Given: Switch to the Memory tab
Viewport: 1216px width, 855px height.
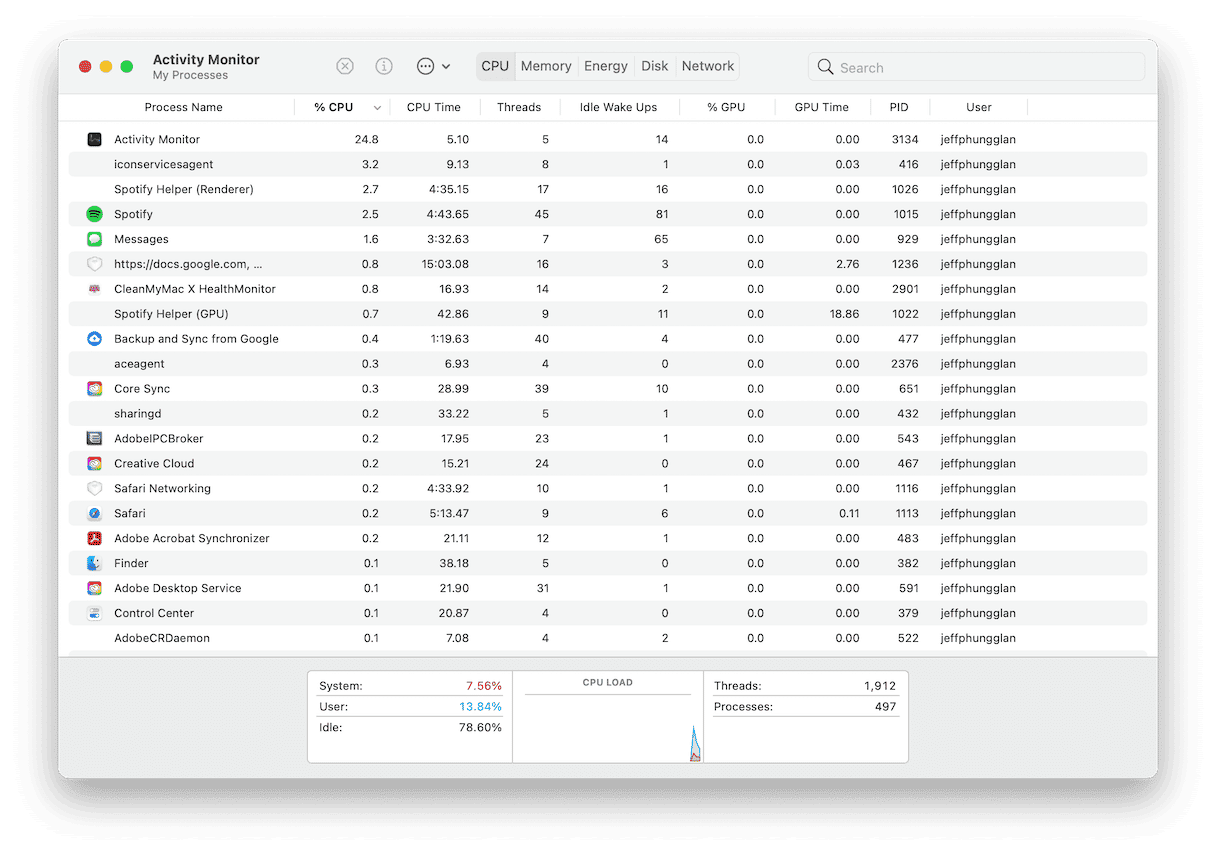Looking at the screenshot, I should pyautogui.click(x=546, y=66).
